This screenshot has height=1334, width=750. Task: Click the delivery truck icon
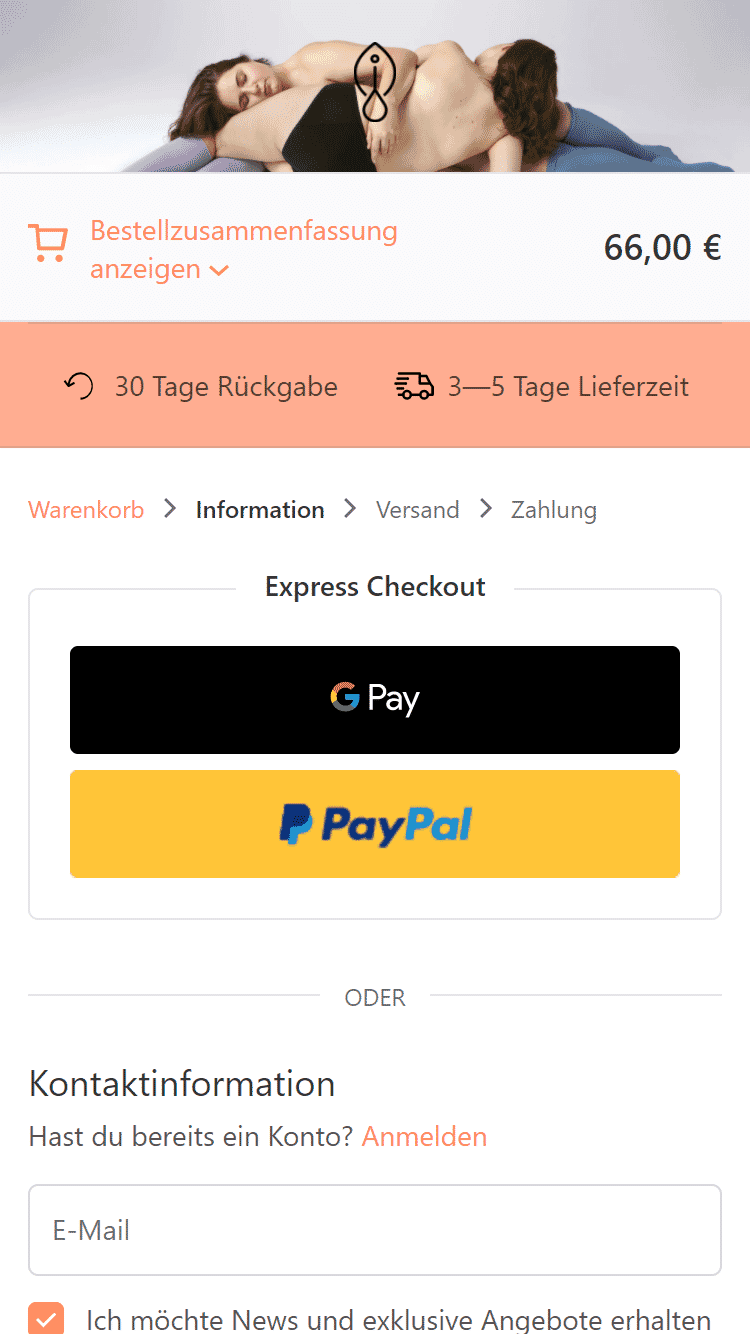coord(413,385)
